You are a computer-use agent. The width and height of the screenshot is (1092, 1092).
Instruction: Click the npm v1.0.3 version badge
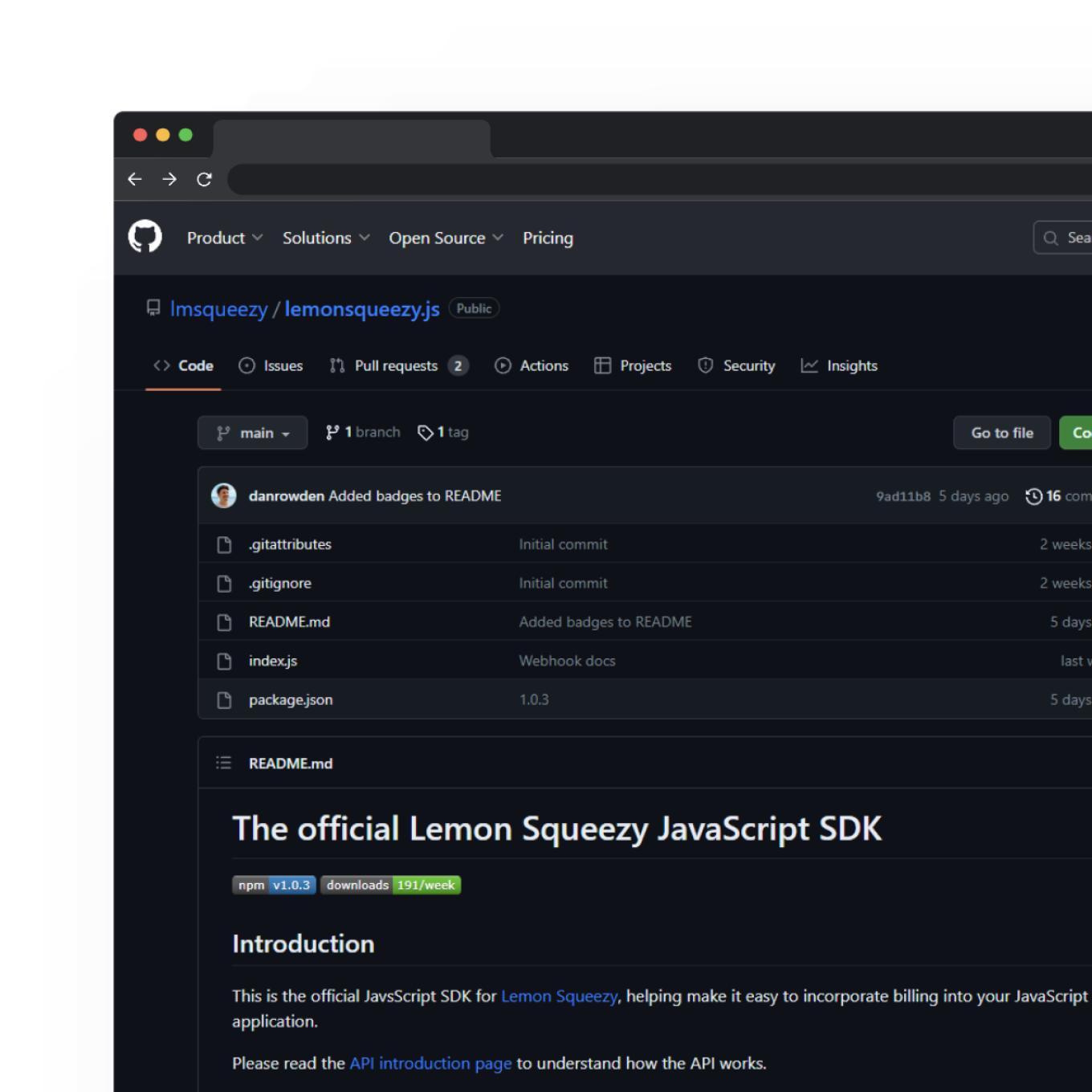pyautogui.click(x=274, y=885)
